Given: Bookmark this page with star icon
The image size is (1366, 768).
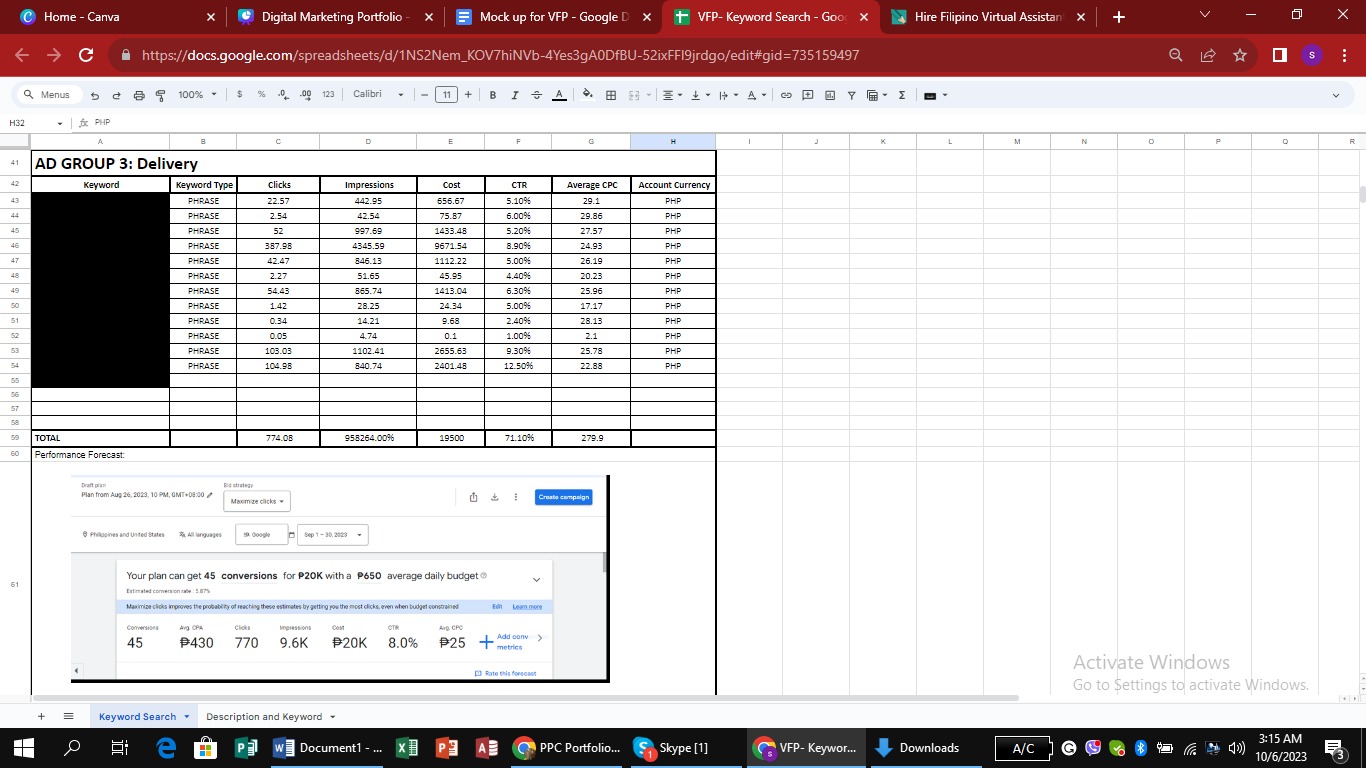Looking at the screenshot, I should 1240,55.
